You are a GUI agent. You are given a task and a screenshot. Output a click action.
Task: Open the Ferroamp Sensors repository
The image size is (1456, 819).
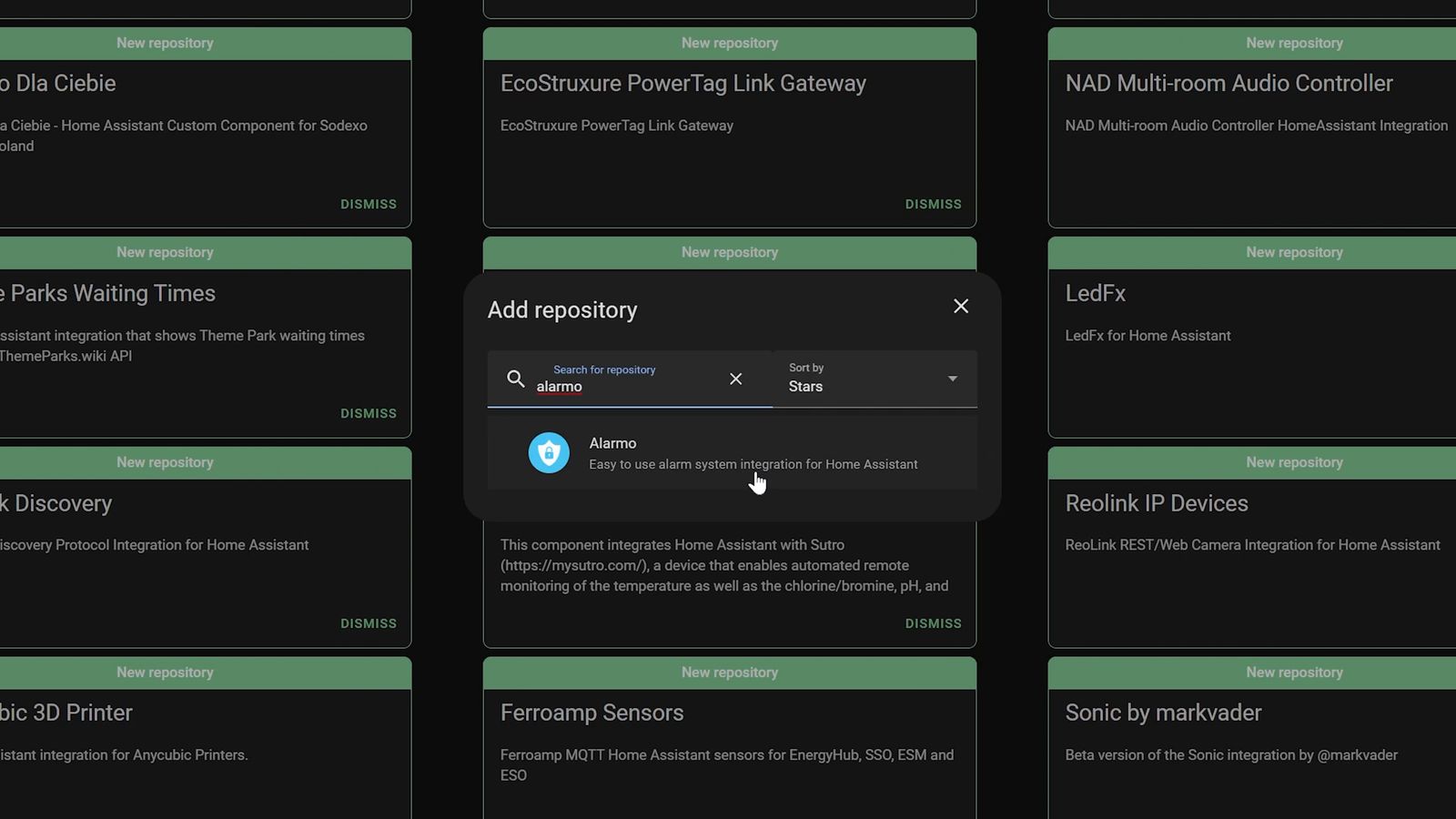(591, 713)
